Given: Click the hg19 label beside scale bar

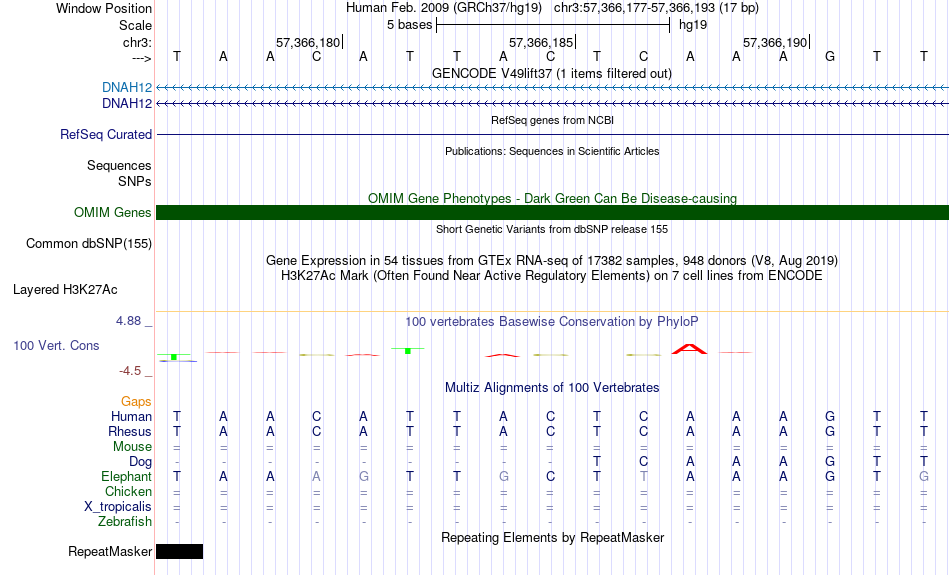Looking at the screenshot, I should [x=693, y=25].
